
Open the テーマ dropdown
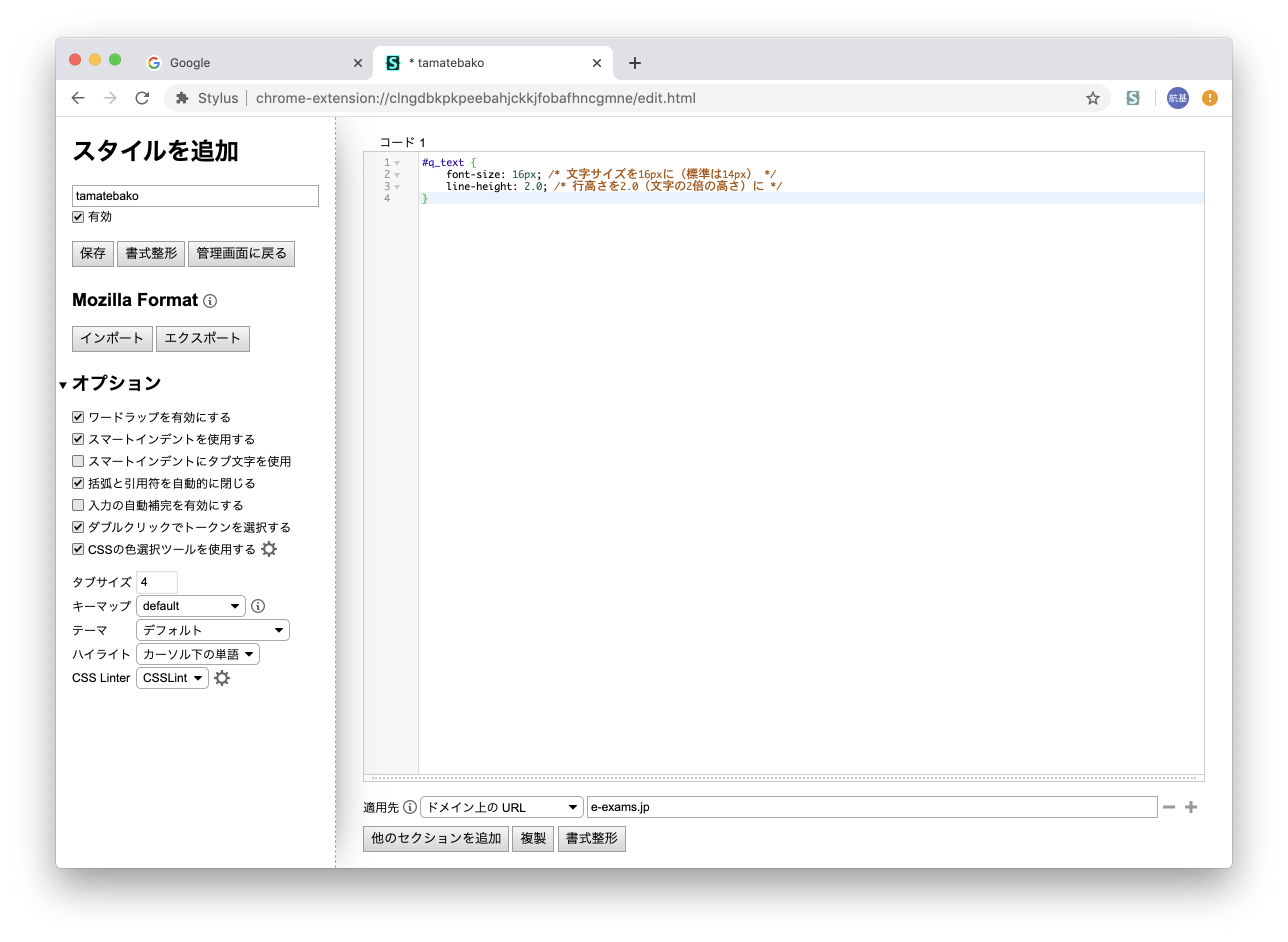click(x=212, y=630)
